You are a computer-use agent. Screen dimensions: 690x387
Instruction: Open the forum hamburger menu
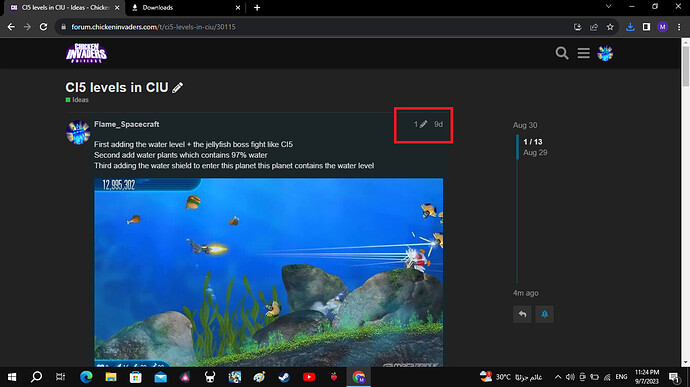click(584, 53)
